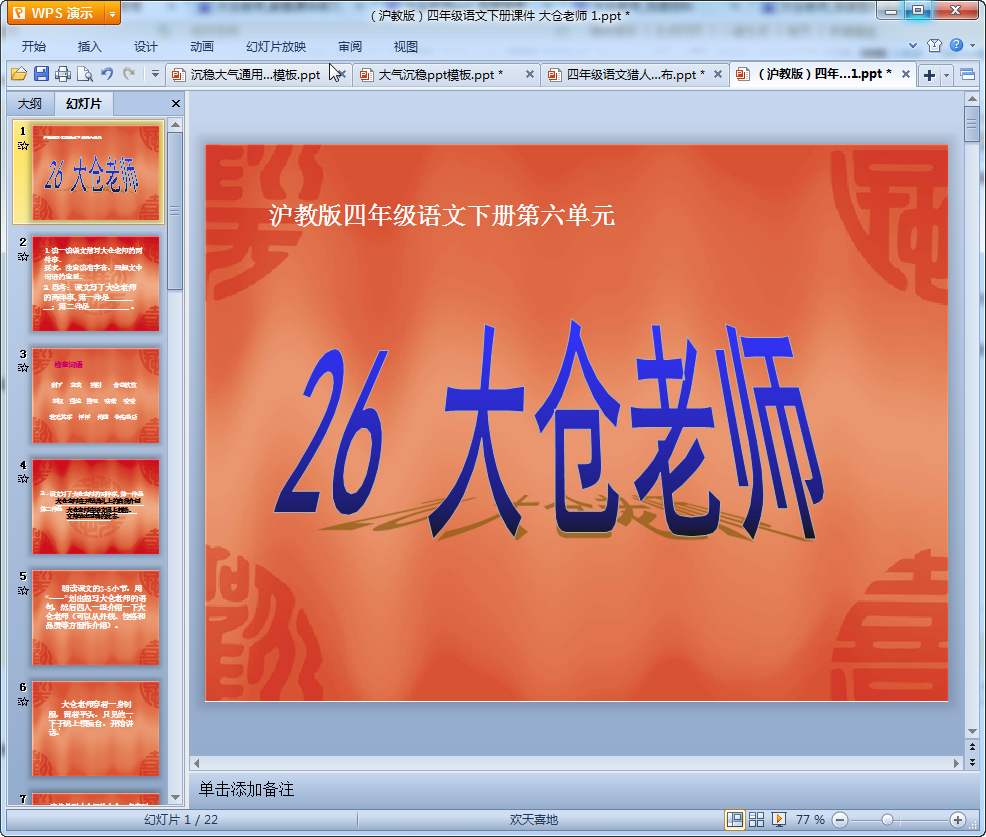Image resolution: width=986 pixels, height=837 pixels.
Task: Switch to the 大纲 outline tab
Action: (30, 104)
